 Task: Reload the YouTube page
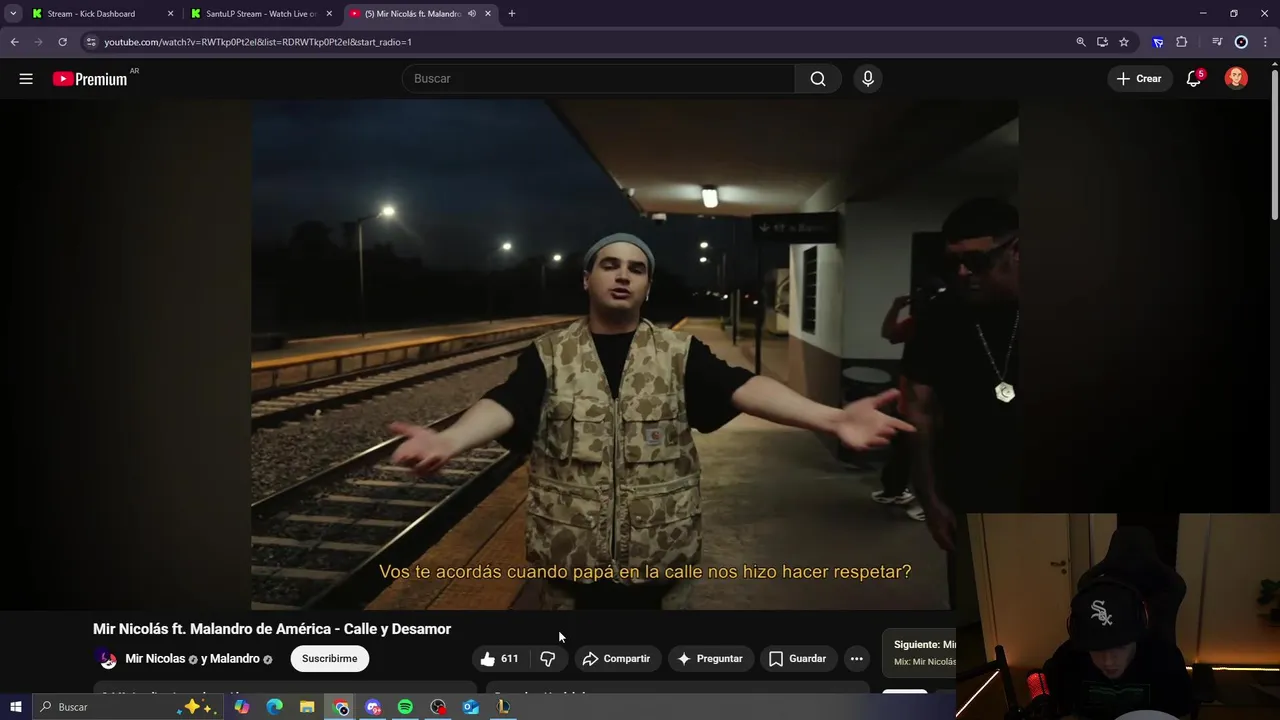pyautogui.click(x=62, y=42)
